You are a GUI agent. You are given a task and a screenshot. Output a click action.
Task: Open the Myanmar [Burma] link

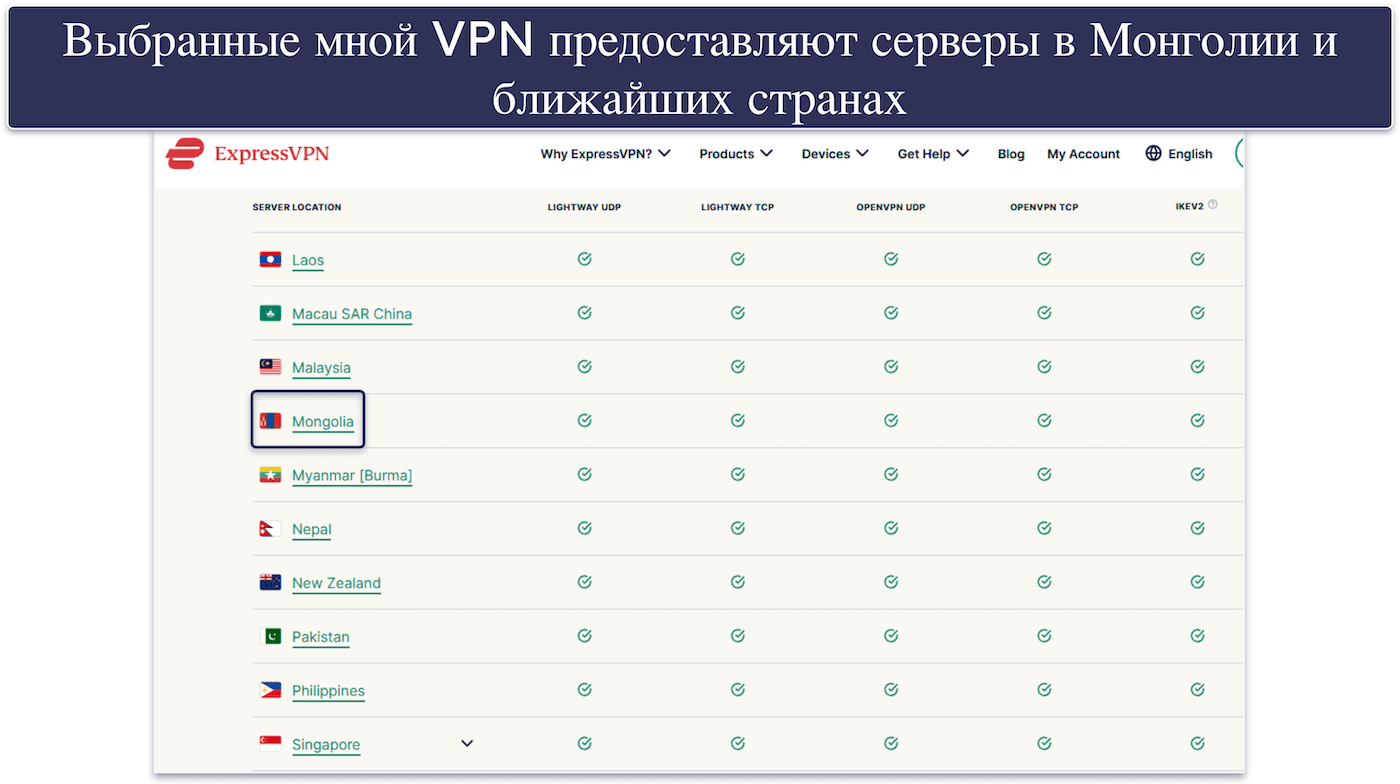(x=352, y=476)
